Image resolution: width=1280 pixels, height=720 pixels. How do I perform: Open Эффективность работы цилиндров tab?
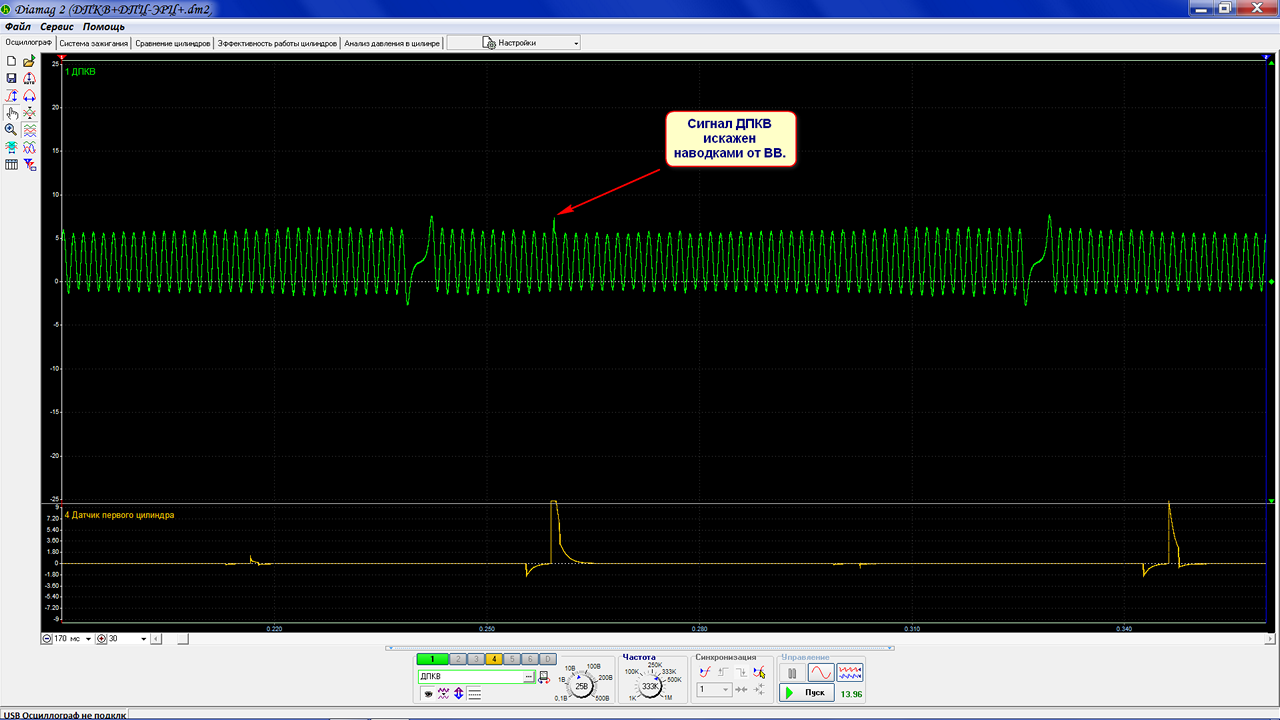277,43
